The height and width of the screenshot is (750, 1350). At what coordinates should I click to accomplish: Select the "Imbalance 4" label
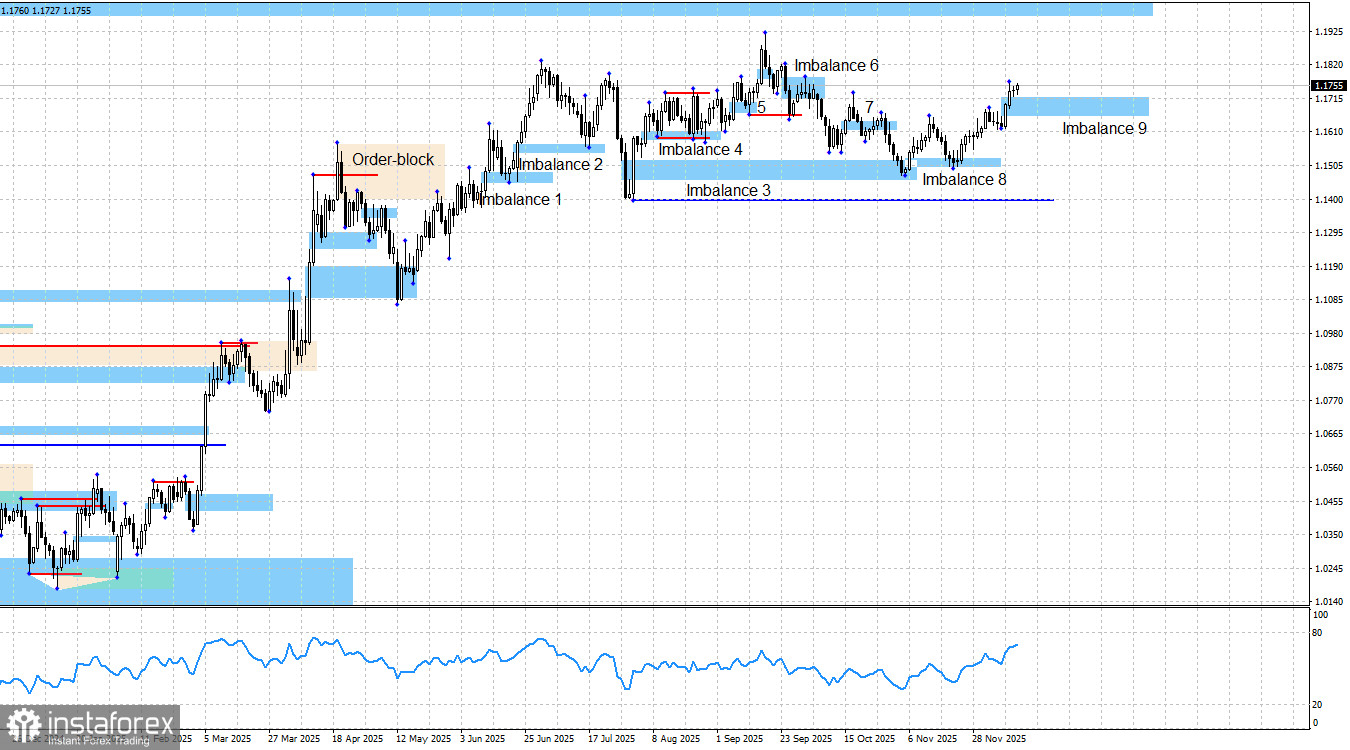(x=700, y=149)
